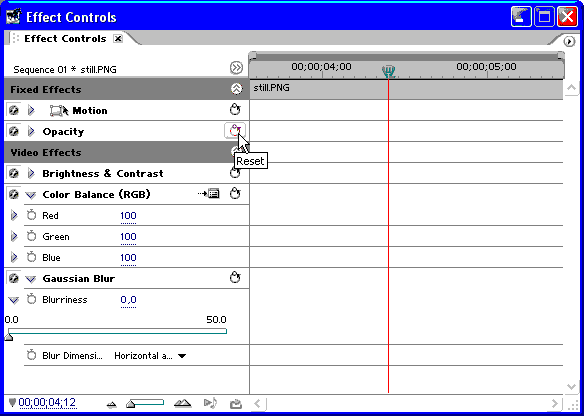Collapse the Fixed Effects section

click(236, 89)
